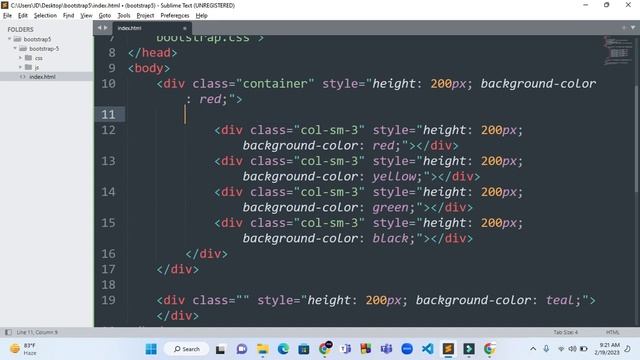Image resolution: width=640 pixels, height=360 pixels.
Task: Show hidden system tray icons
Action: (533, 349)
